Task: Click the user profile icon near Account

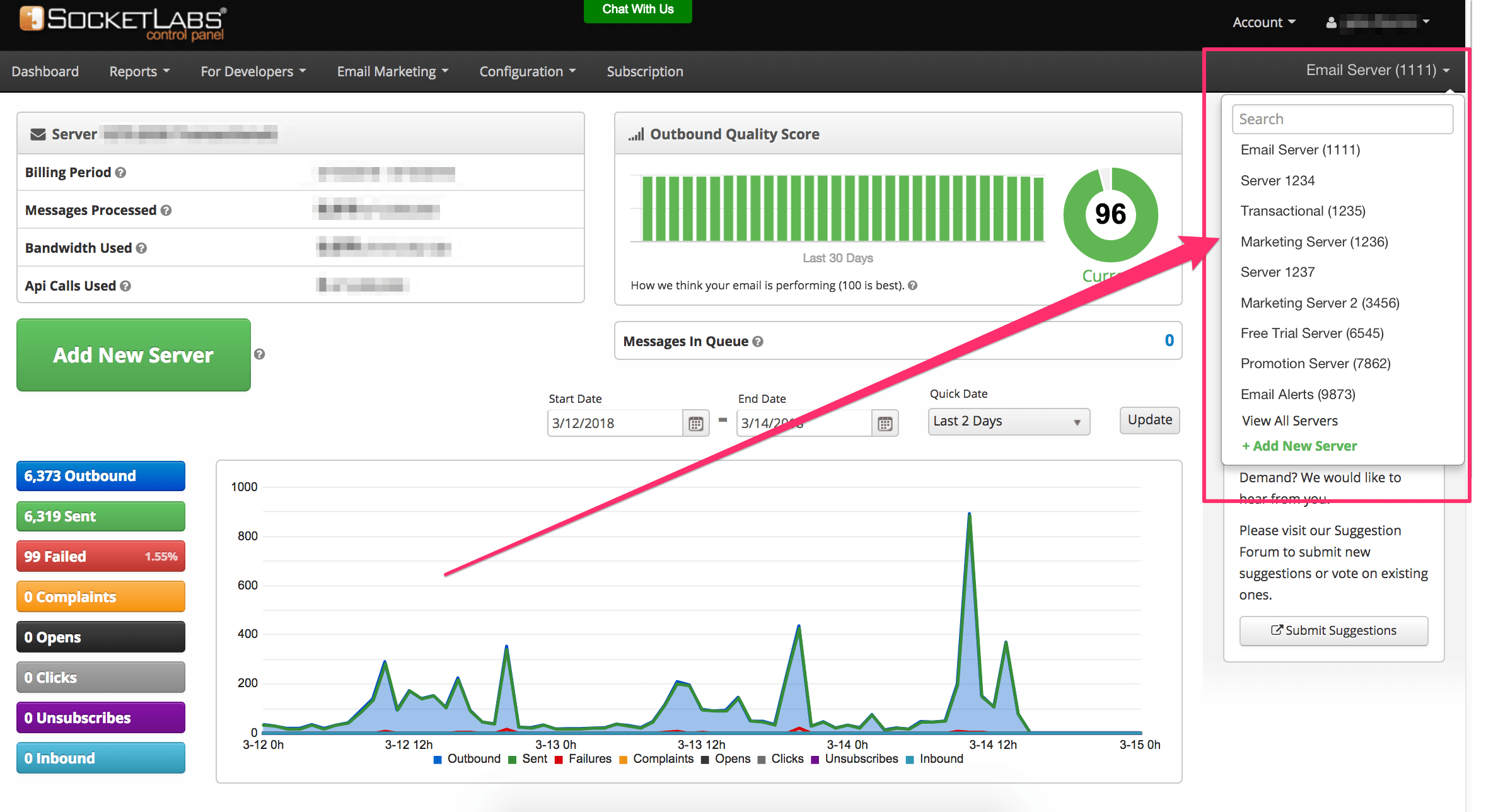Action: tap(1330, 21)
